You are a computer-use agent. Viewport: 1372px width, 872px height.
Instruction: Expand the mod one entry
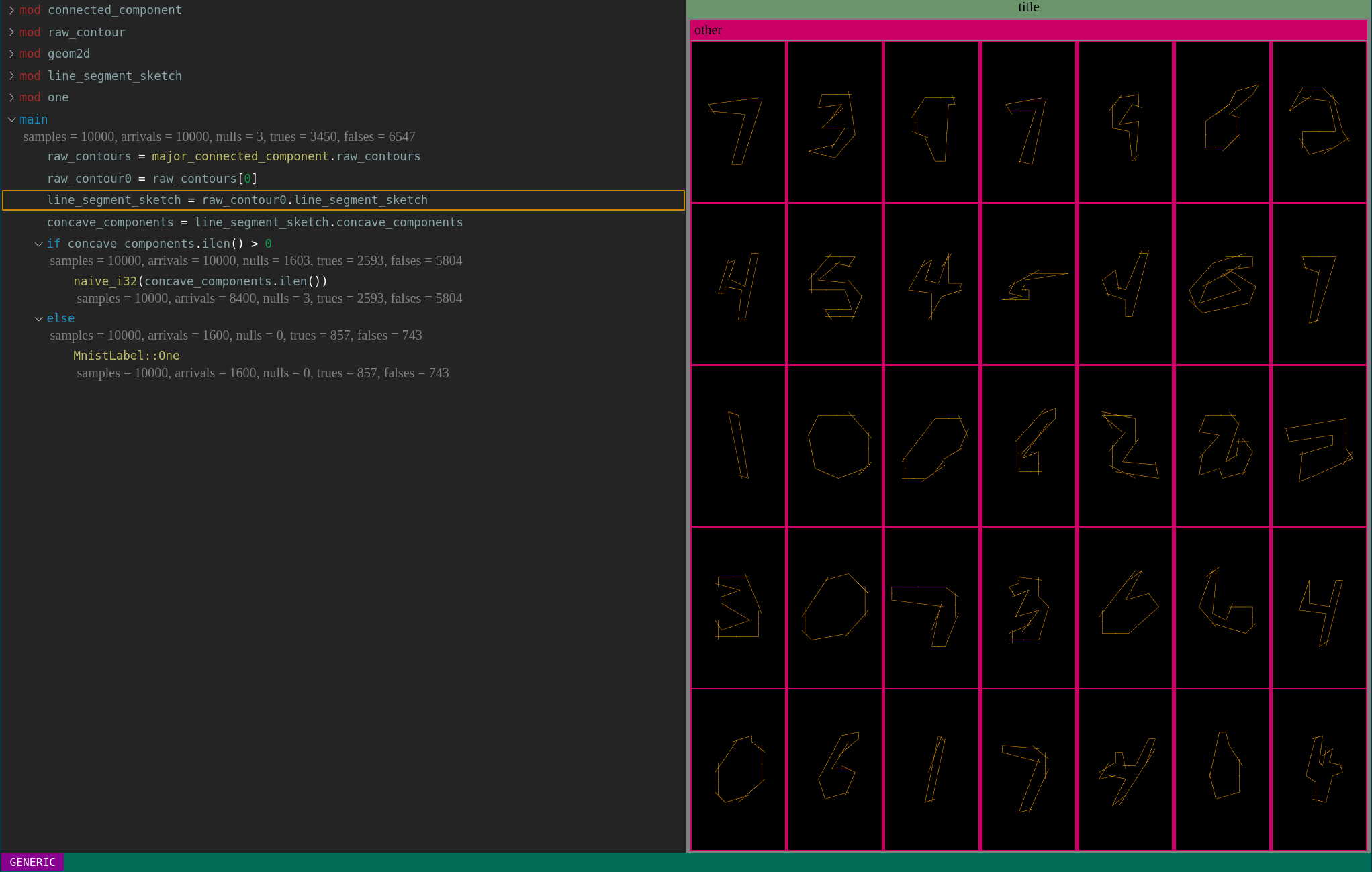click(11, 97)
